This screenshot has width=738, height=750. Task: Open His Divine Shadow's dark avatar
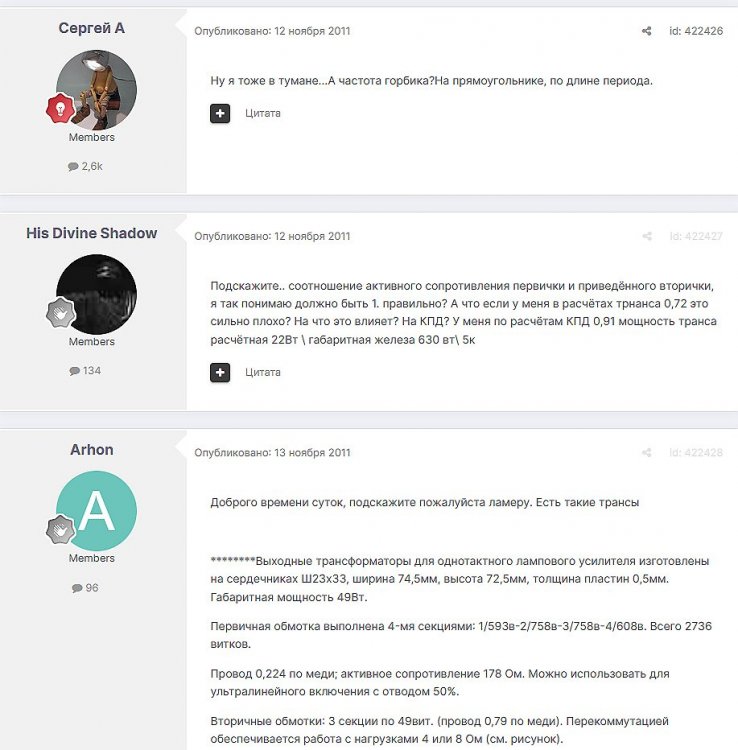point(97,295)
